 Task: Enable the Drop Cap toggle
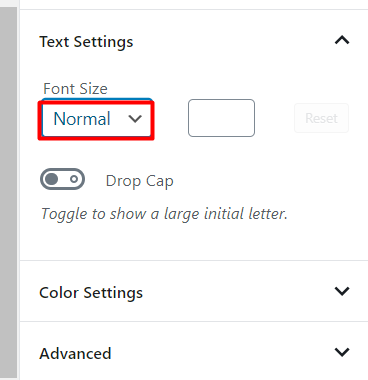(x=62, y=179)
